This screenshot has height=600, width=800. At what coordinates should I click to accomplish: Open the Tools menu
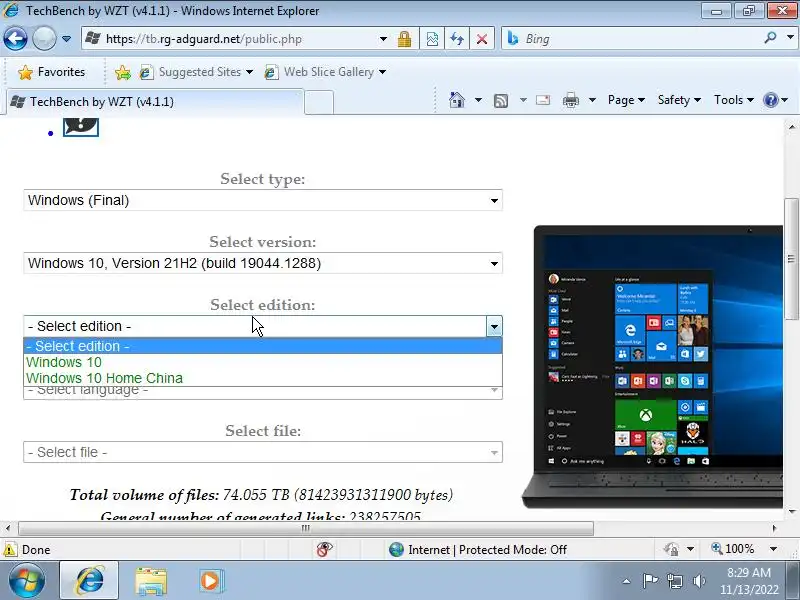coord(734,100)
